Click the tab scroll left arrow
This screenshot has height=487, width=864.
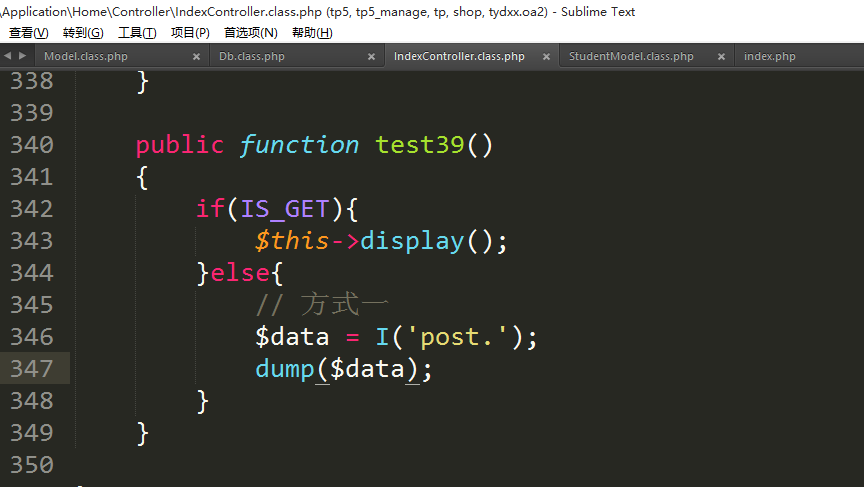pos(9,57)
